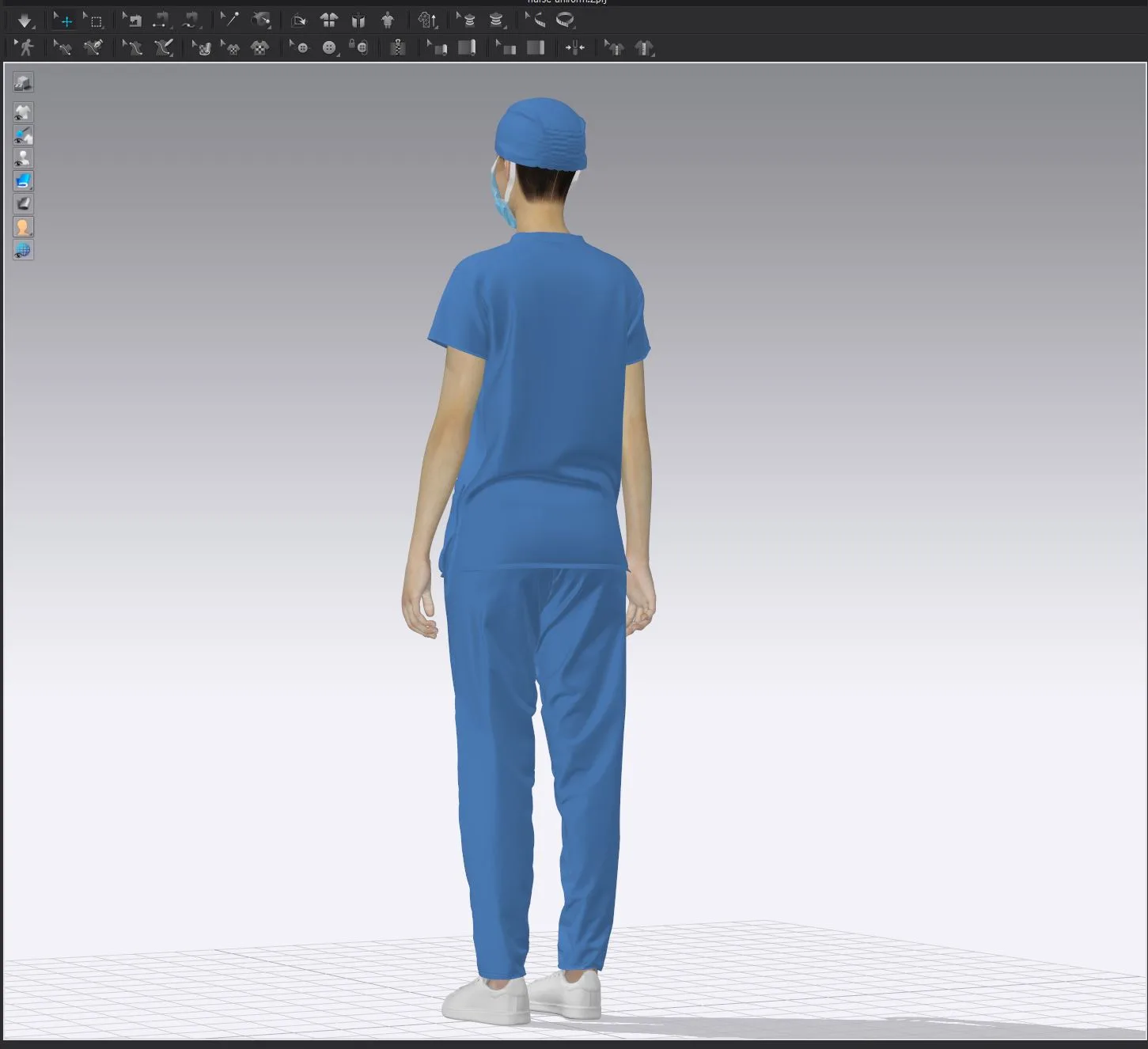Choose the Button tool
The height and width of the screenshot is (1049, 1148).
[x=331, y=47]
